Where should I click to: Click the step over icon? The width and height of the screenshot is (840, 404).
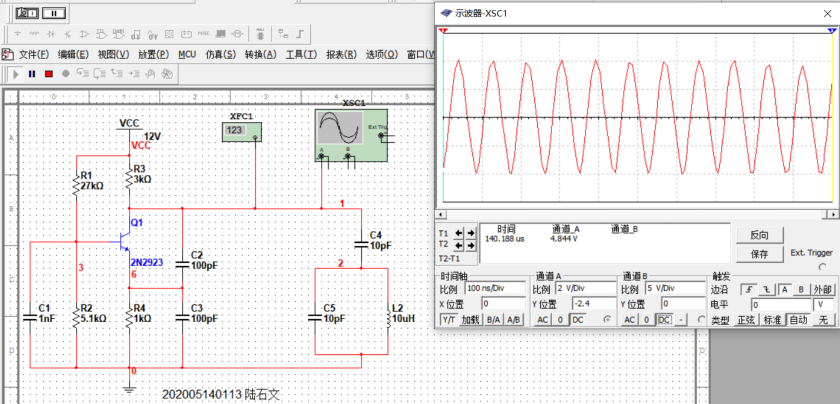tap(100, 74)
